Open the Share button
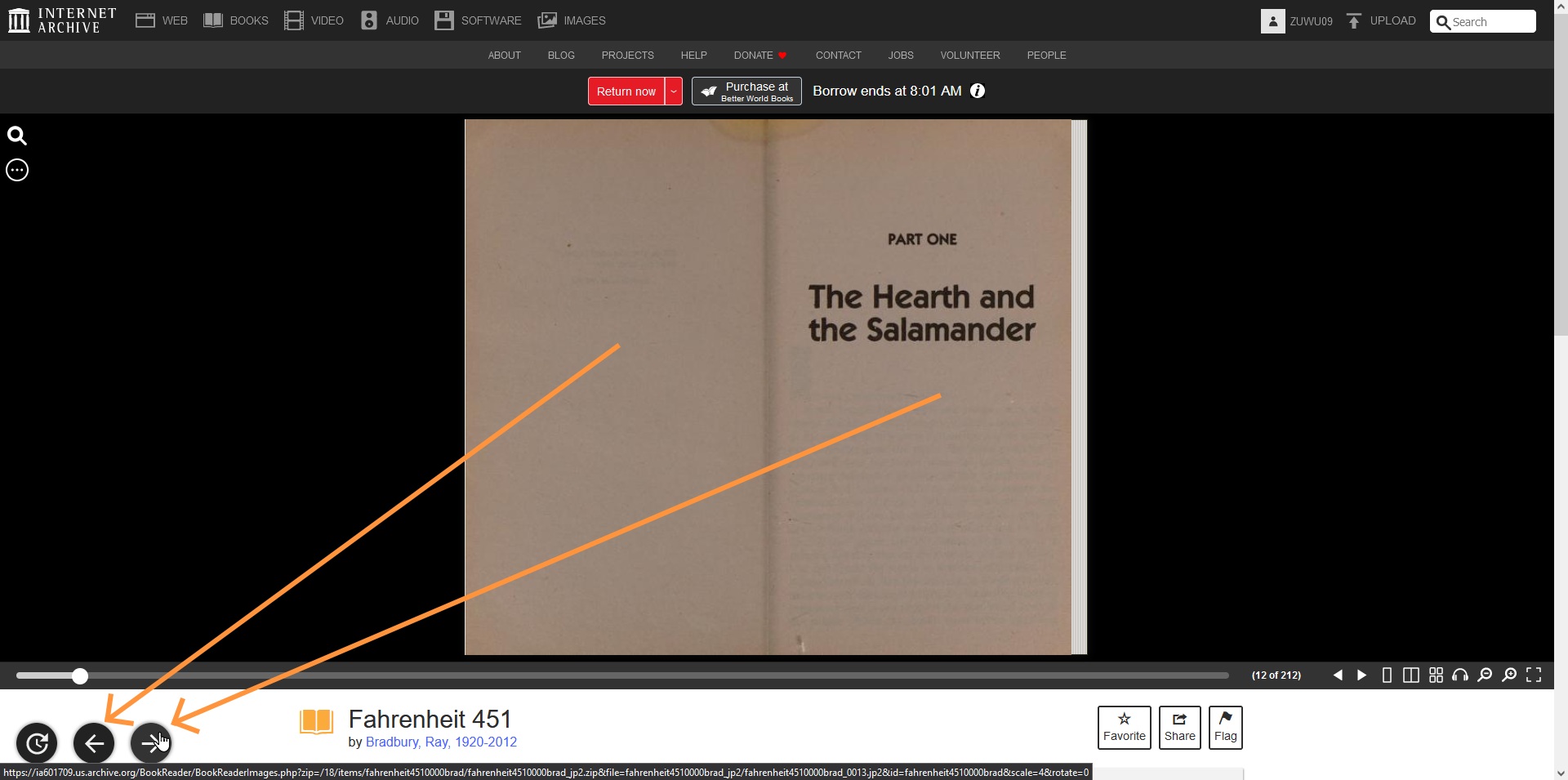This screenshot has width=1568, height=780. tap(1180, 727)
